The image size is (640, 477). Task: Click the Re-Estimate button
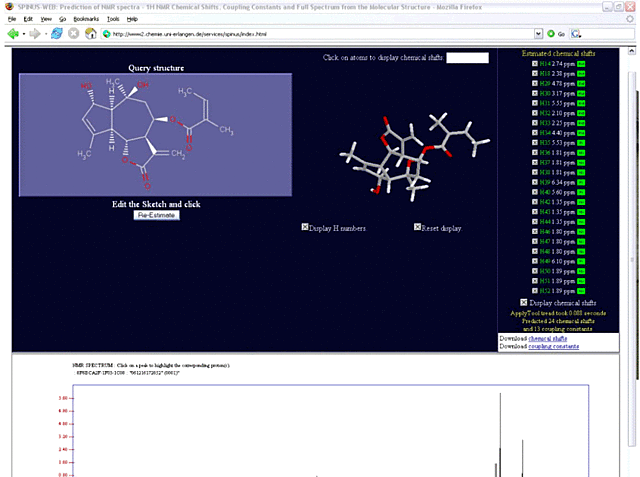(x=156, y=215)
